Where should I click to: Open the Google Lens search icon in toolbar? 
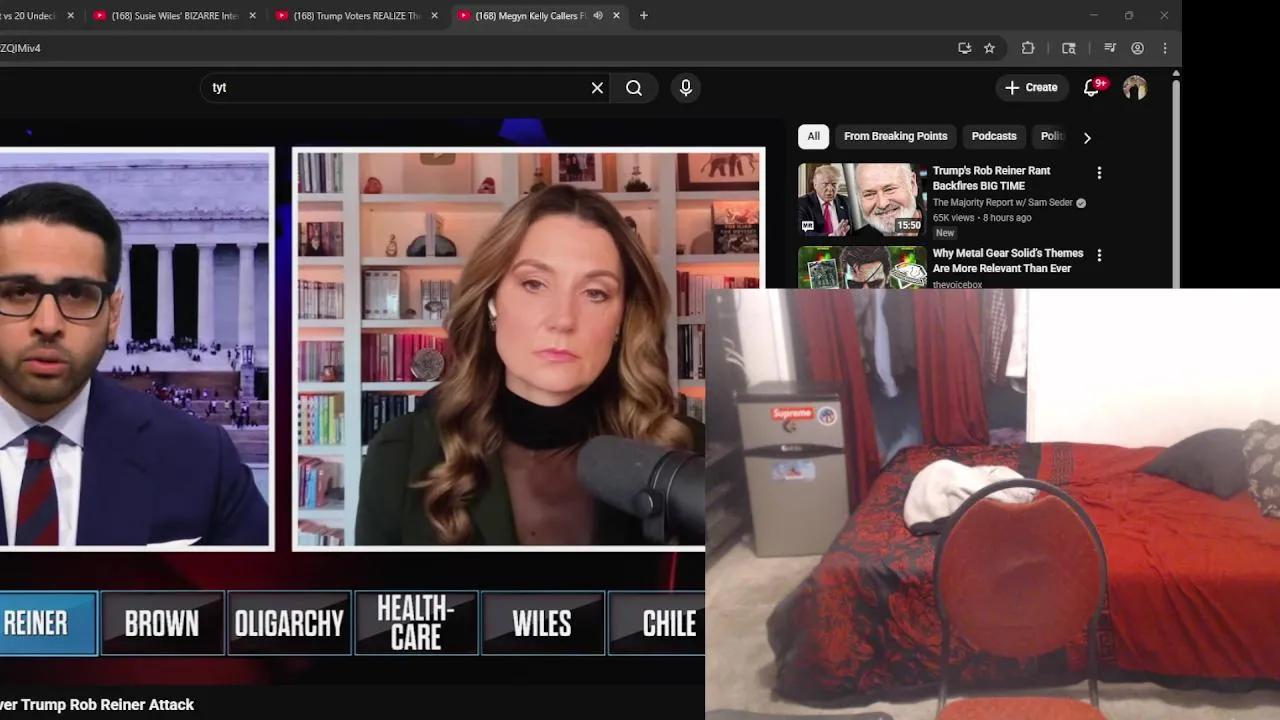[x=1068, y=48]
